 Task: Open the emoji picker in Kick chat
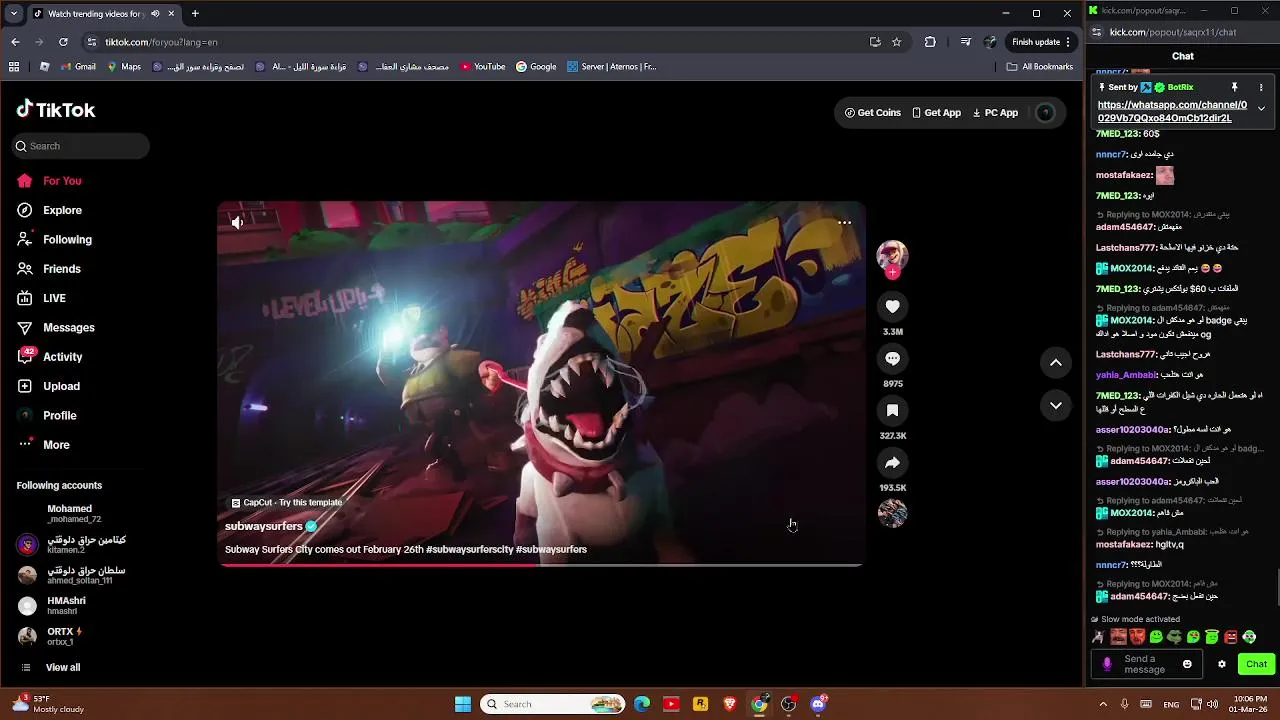pyautogui.click(x=1187, y=664)
